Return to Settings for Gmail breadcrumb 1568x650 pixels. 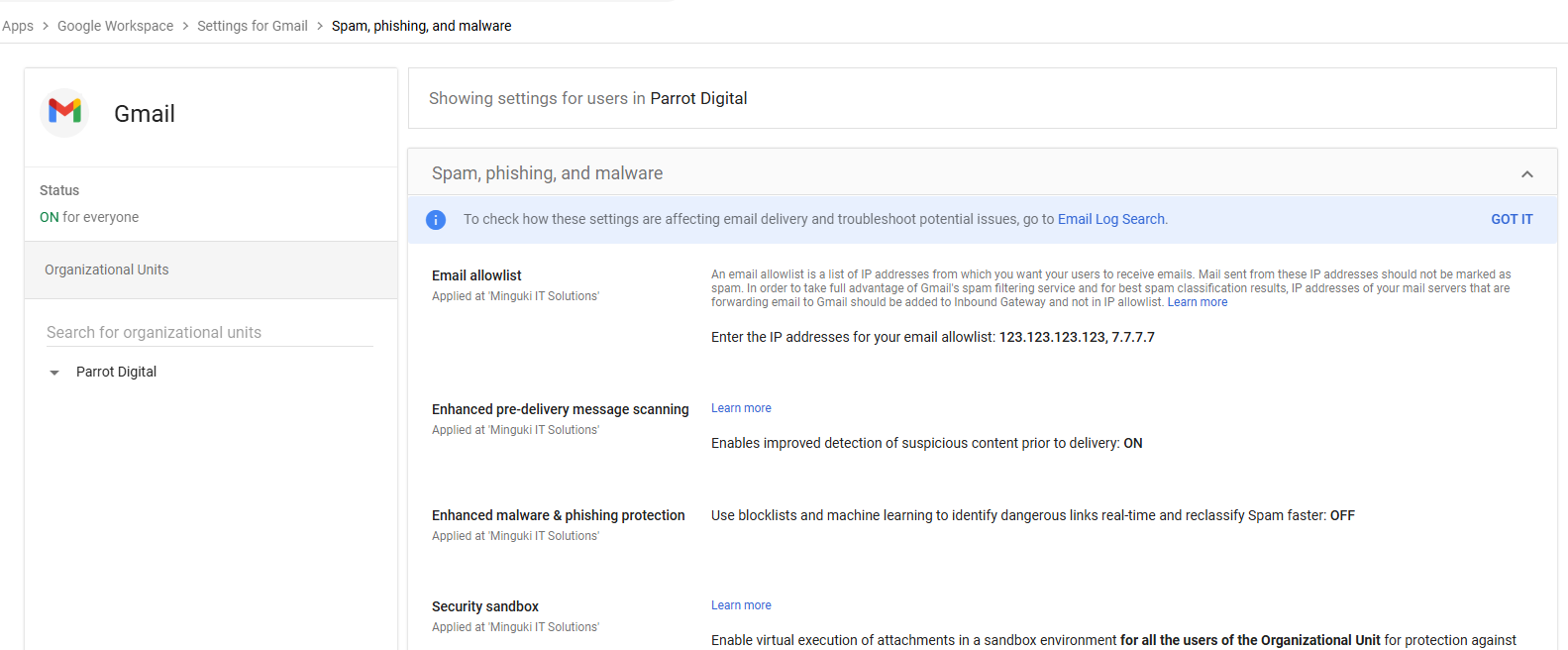[x=252, y=26]
